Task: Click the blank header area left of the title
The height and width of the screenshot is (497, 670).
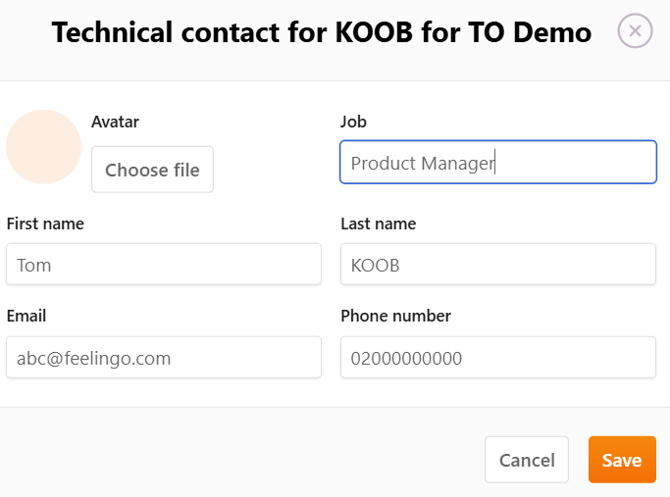Action: (x=25, y=33)
